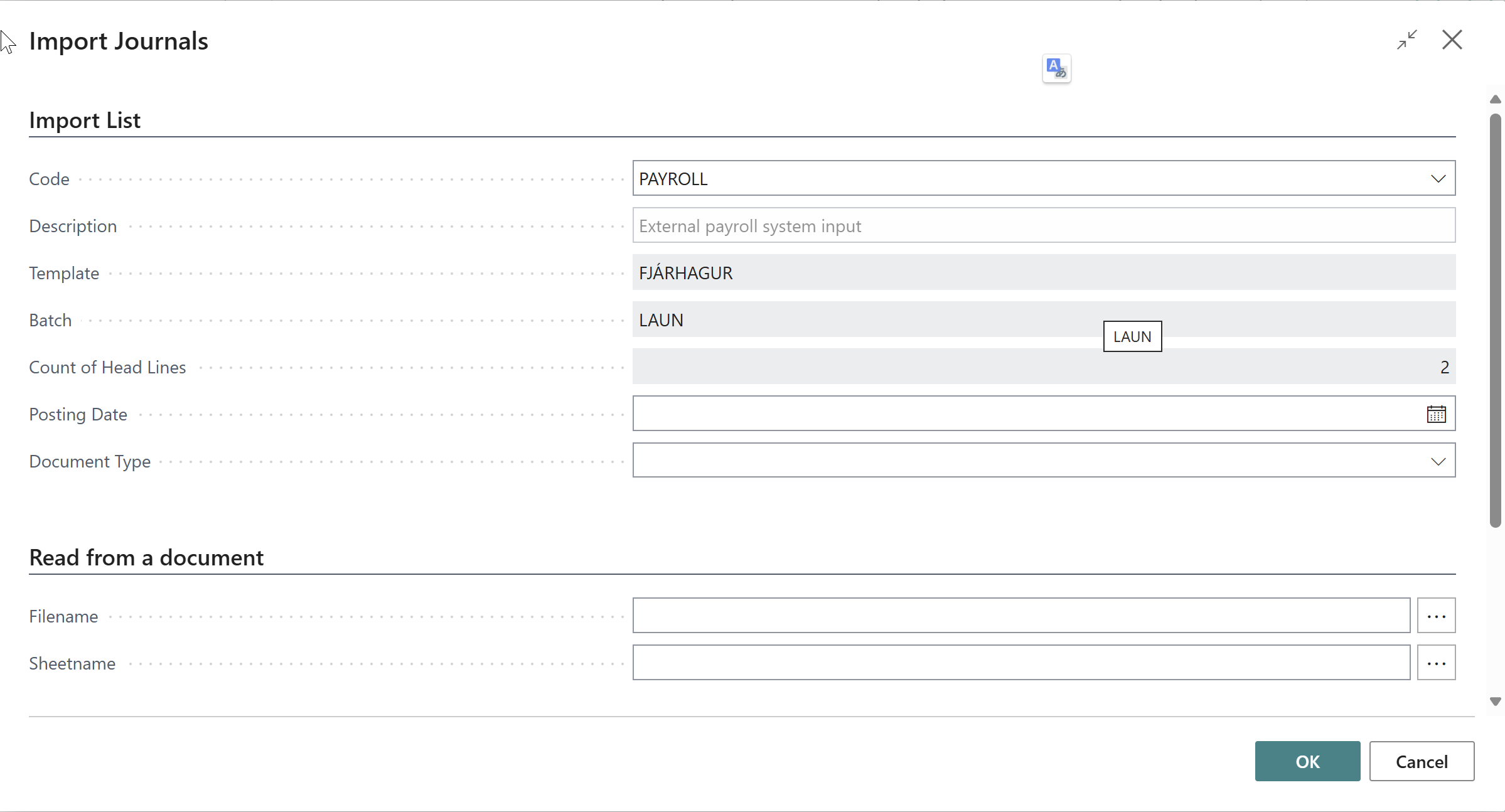Focus the Sheetname text field
The image size is (1505, 812).
pos(1021,663)
